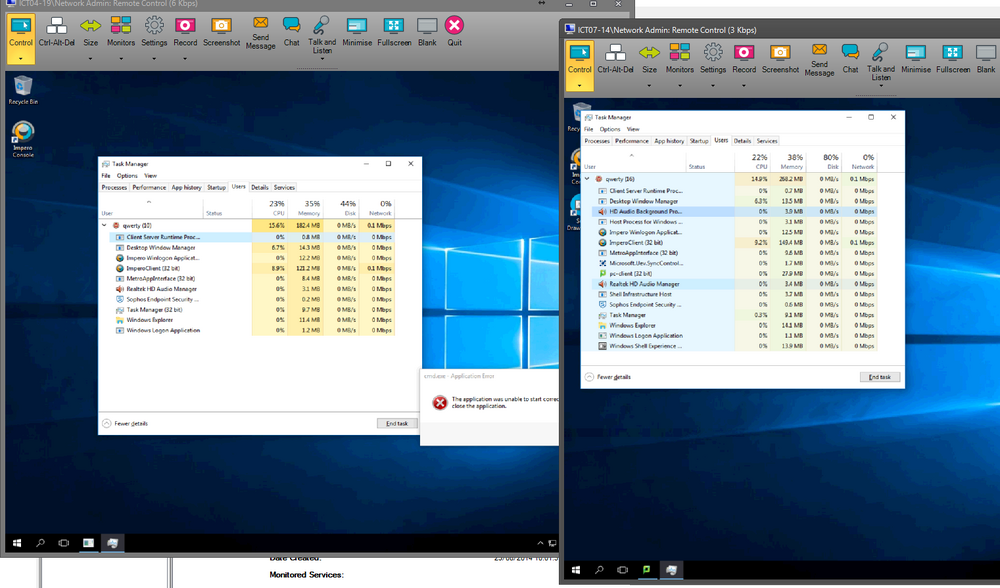Open Services tab in ICT04-19 Task Manager
1000x588 pixels.
pyautogui.click(x=284, y=187)
